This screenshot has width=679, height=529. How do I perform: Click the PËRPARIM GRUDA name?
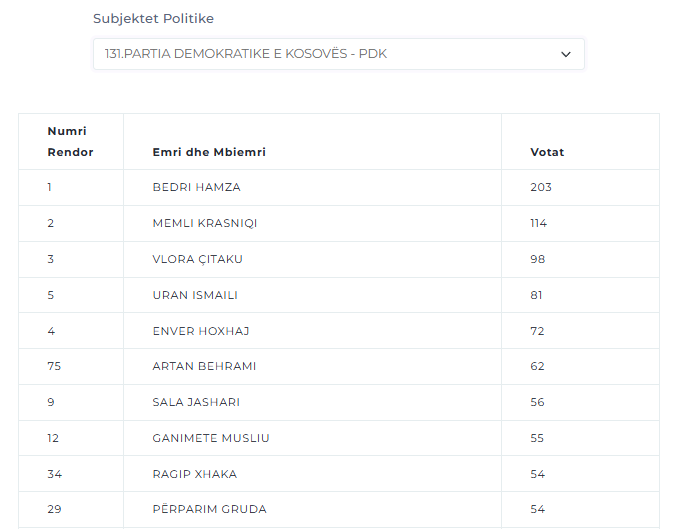click(x=210, y=509)
